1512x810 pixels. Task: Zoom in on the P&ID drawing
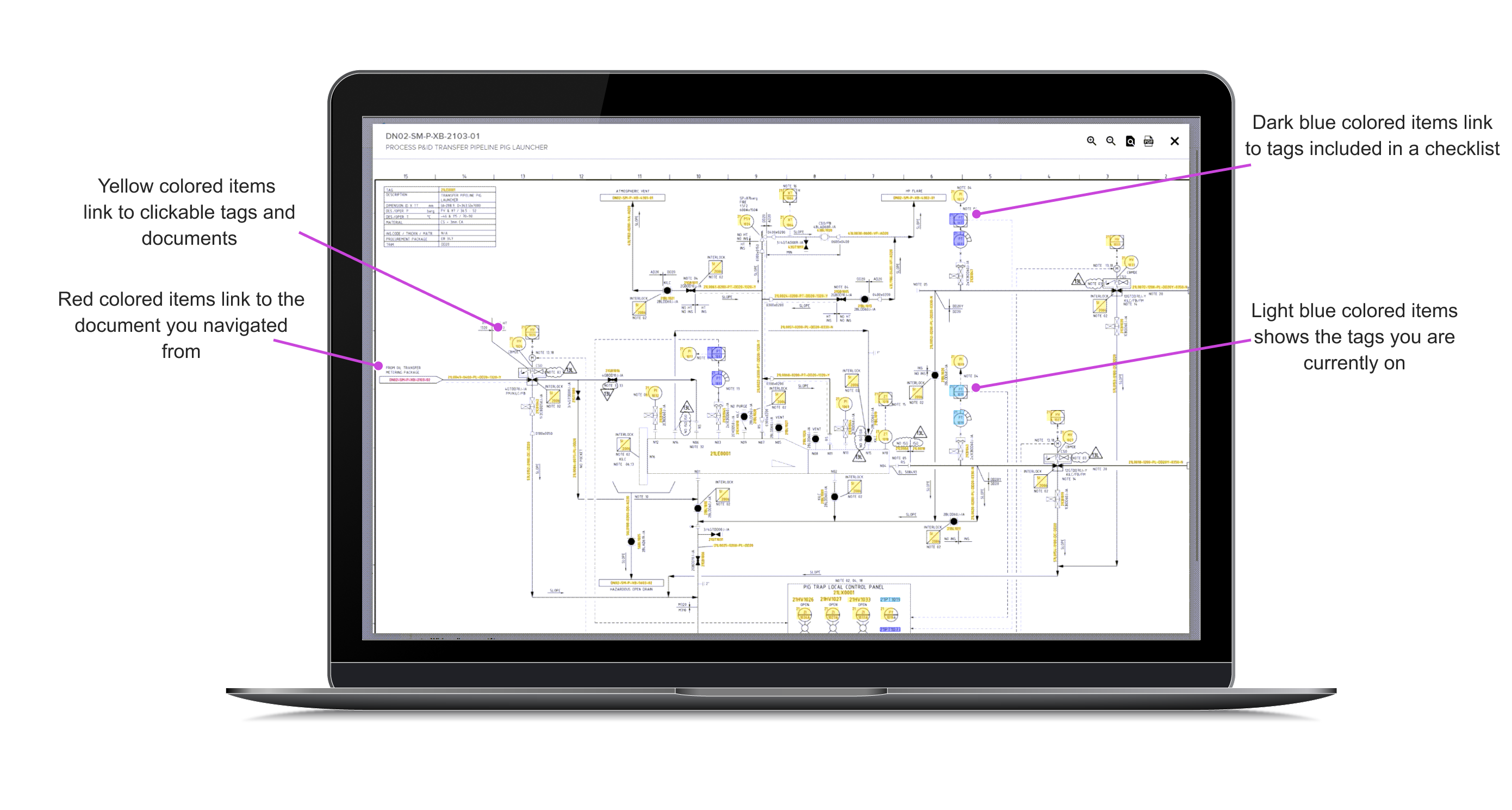(x=1091, y=141)
